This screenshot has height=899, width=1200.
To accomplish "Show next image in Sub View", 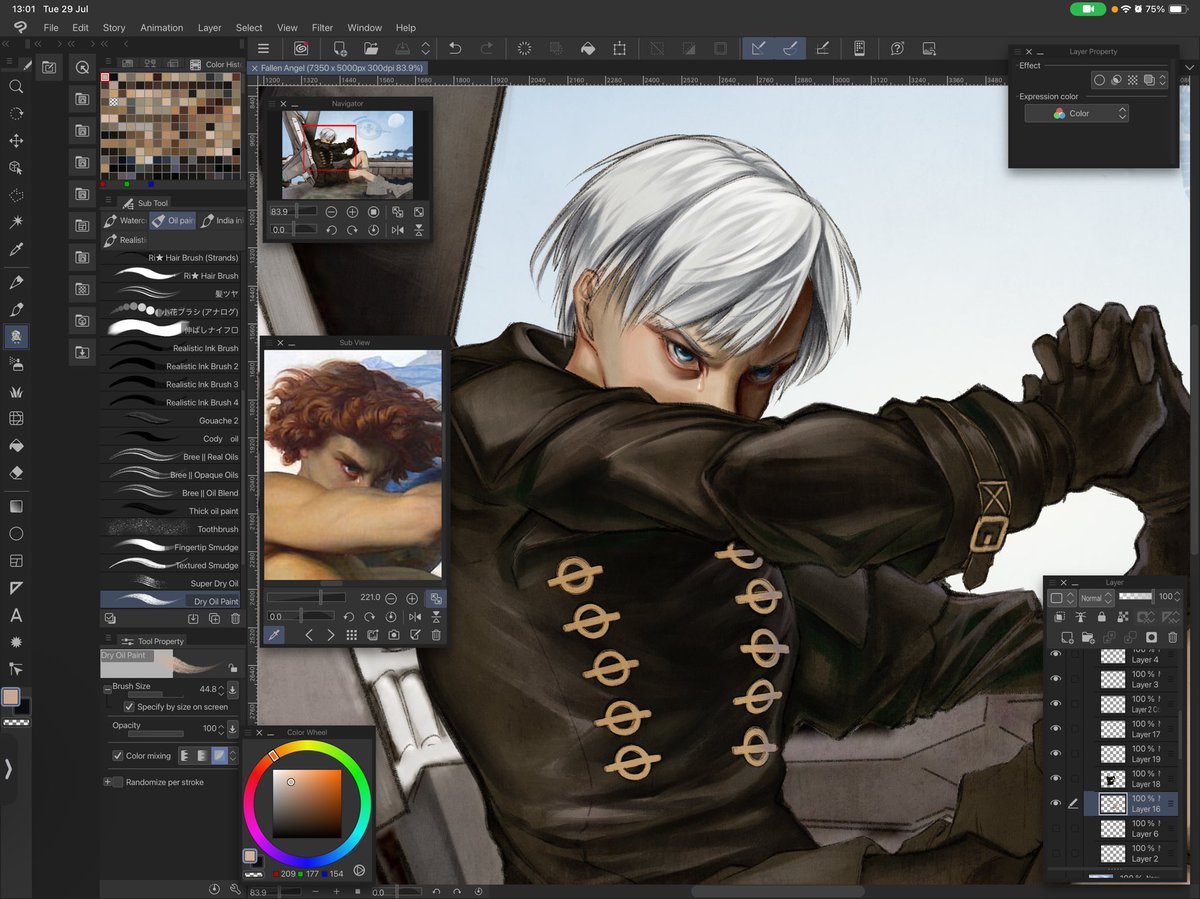I will pos(330,635).
